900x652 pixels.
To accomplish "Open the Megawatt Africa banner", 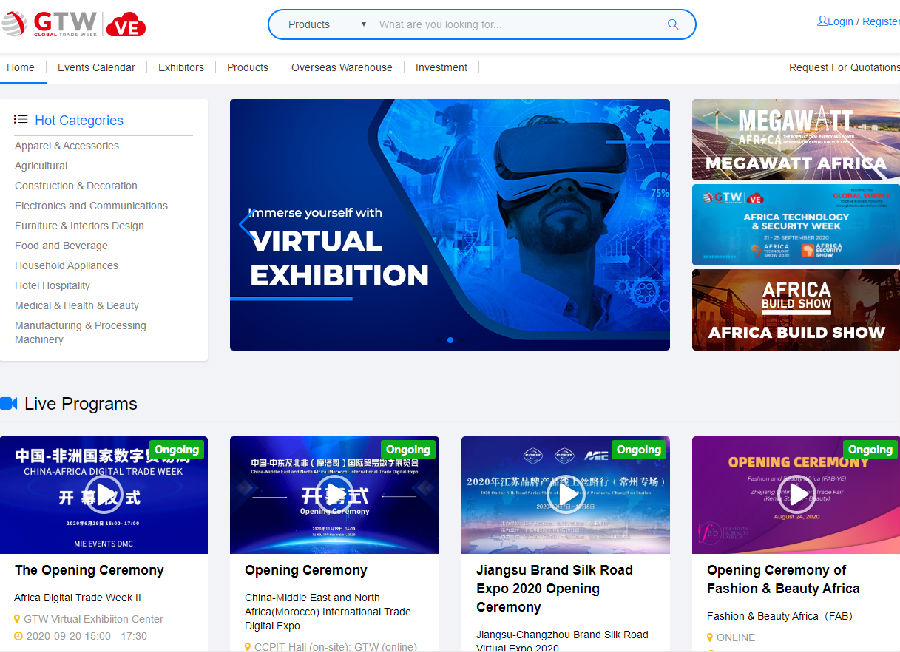I will (x=796, y=139).
